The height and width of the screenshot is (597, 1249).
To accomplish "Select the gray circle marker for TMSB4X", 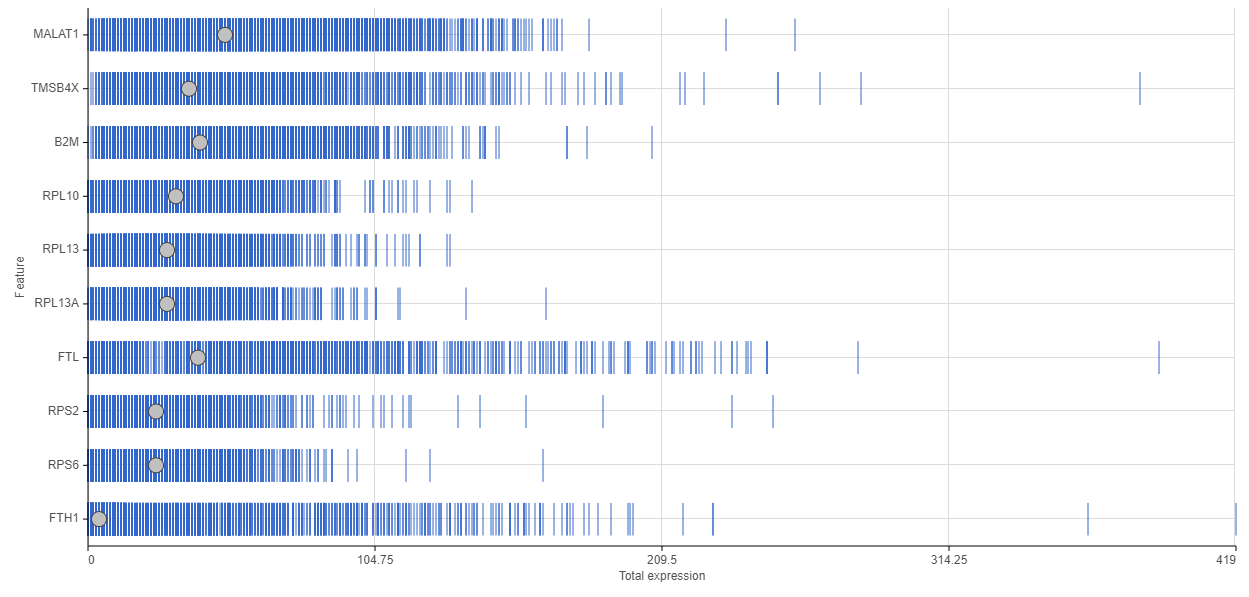I will (189, 89).
